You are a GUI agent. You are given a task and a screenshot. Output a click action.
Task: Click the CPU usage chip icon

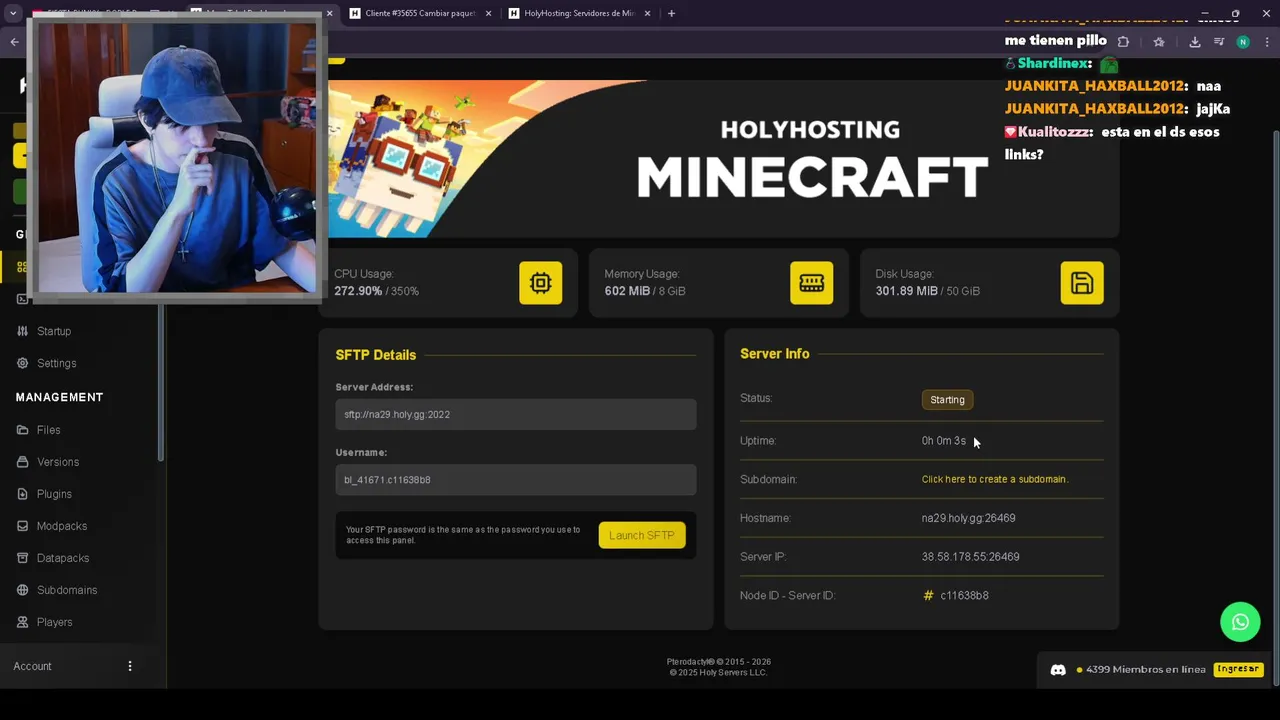pos(541,283)
